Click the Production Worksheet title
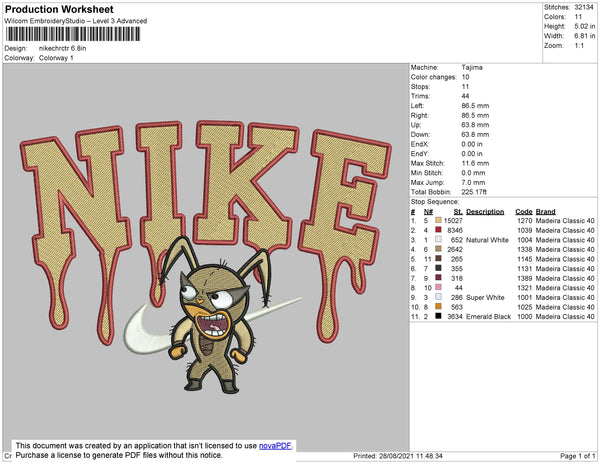600x464 pixels. tap(59, 9)
